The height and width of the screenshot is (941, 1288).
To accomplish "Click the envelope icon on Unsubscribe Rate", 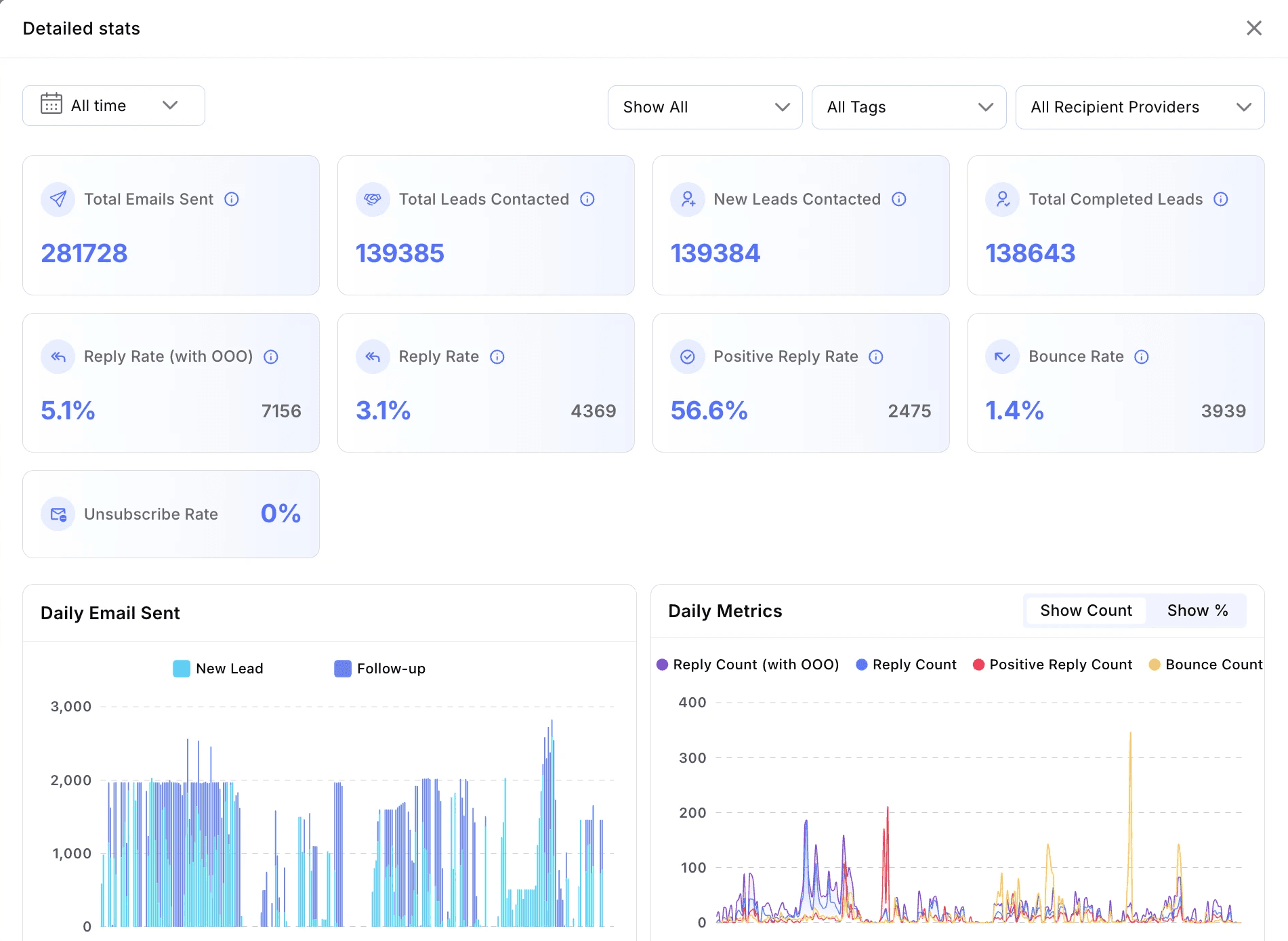I will (x=58, y=514).
